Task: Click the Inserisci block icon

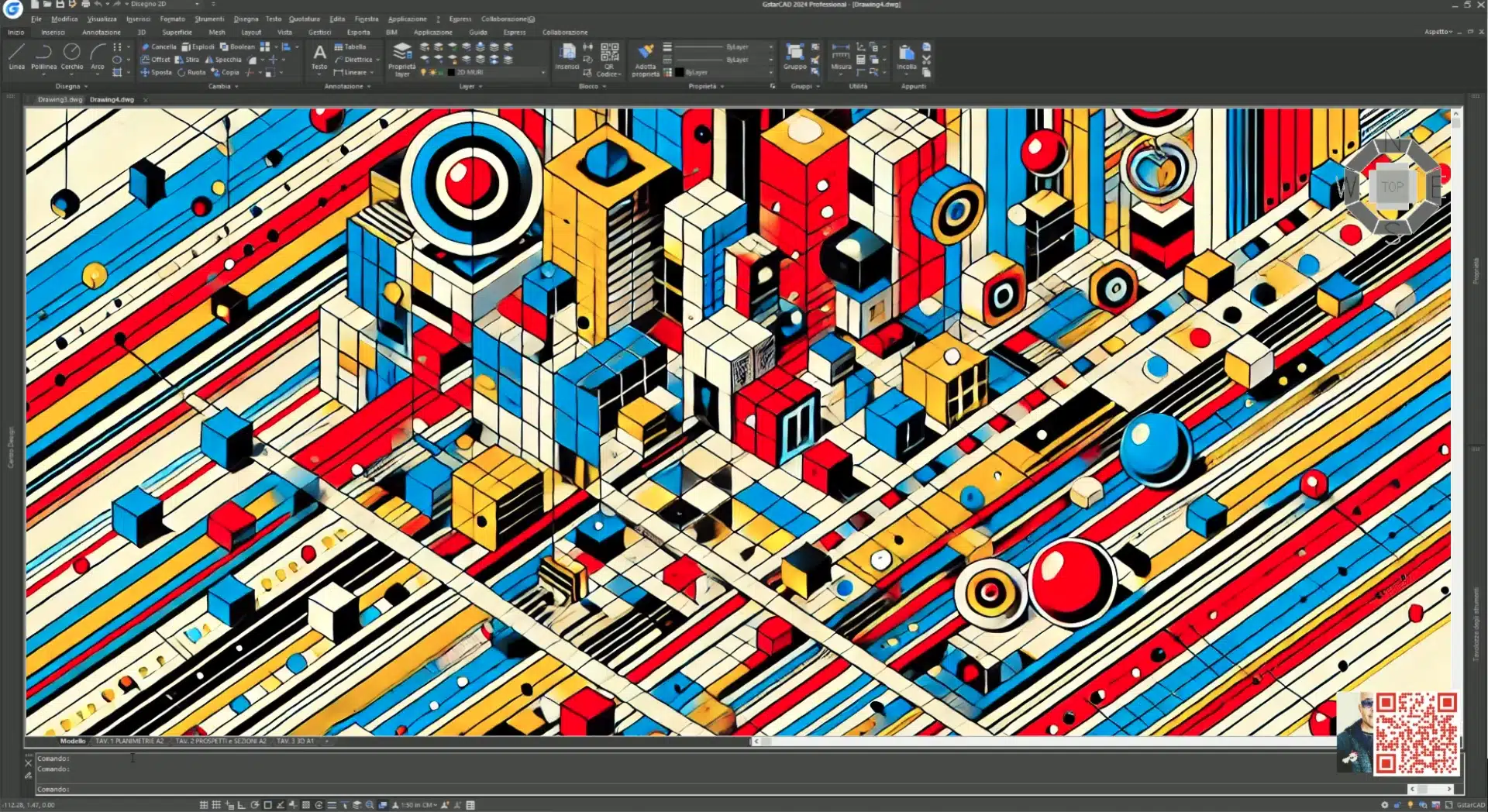Action: 567,57
